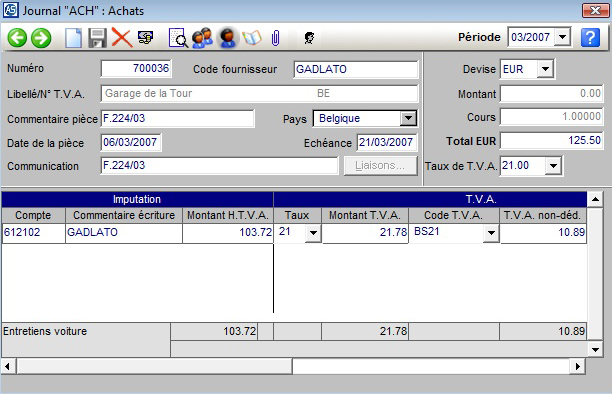Save the entry with the floppy disk icon
Image resolution: width=612 pixels, height=394 pixels.
coord(97,38)
